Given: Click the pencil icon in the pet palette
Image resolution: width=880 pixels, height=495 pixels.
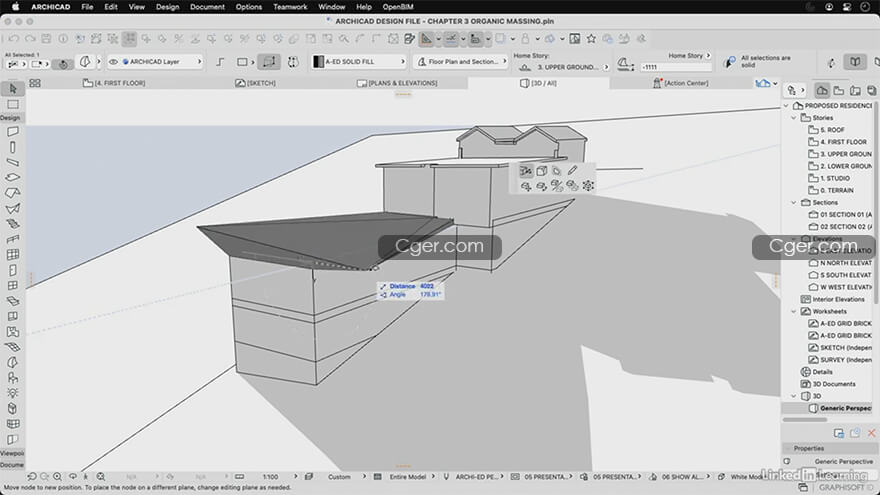Looking at the screenshot, I should tap(572, 171).
